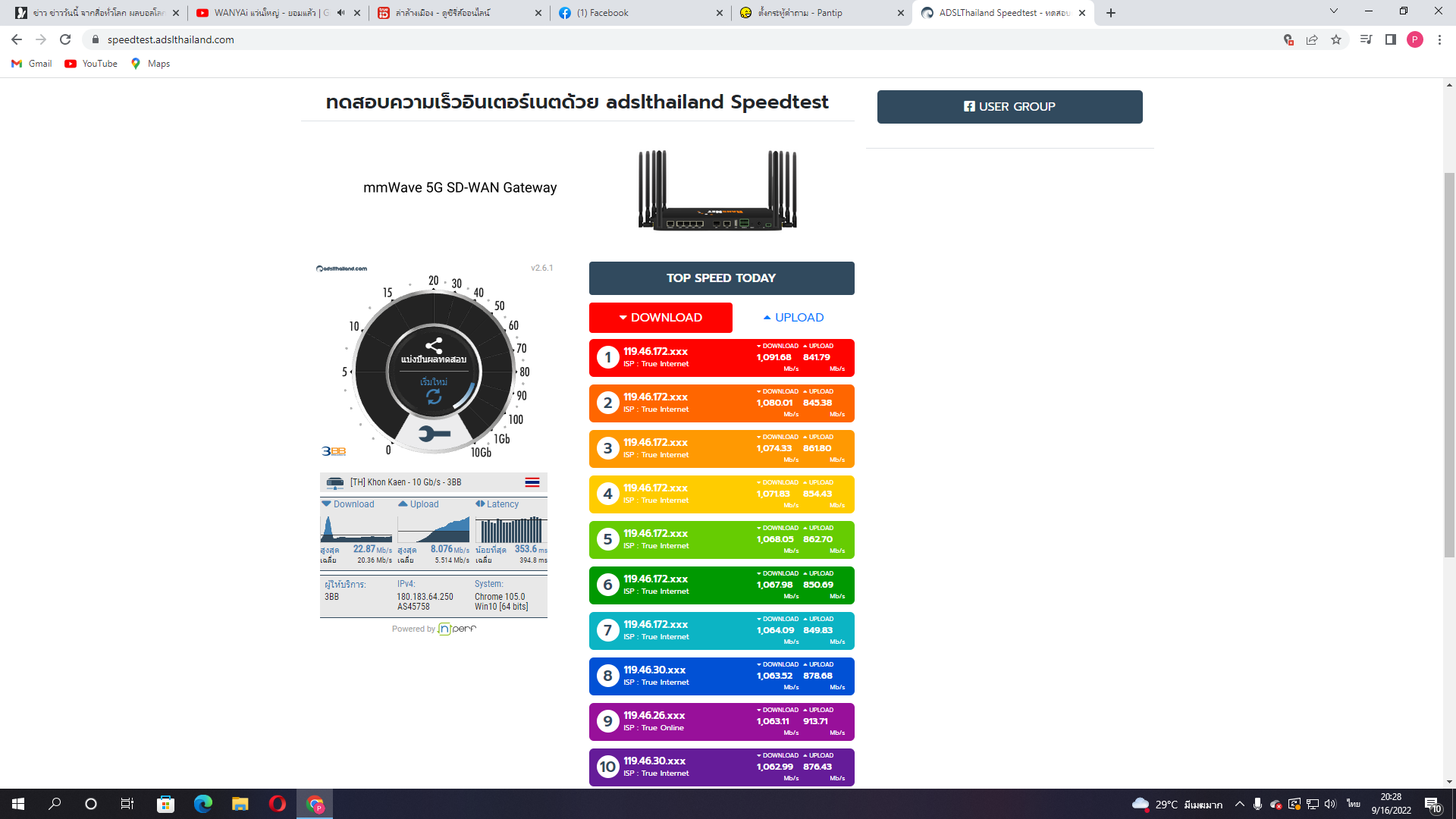
Task: Click the USER GROUP button
Action: 1009,107
